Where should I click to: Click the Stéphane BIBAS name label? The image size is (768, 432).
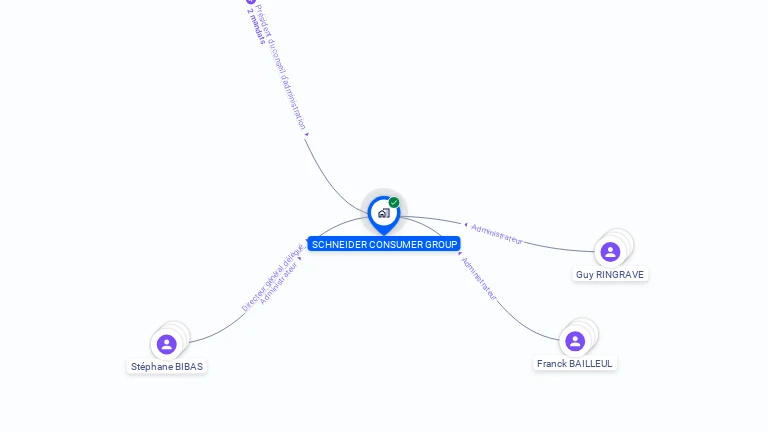pyautogui.click(x=167, y=366)
